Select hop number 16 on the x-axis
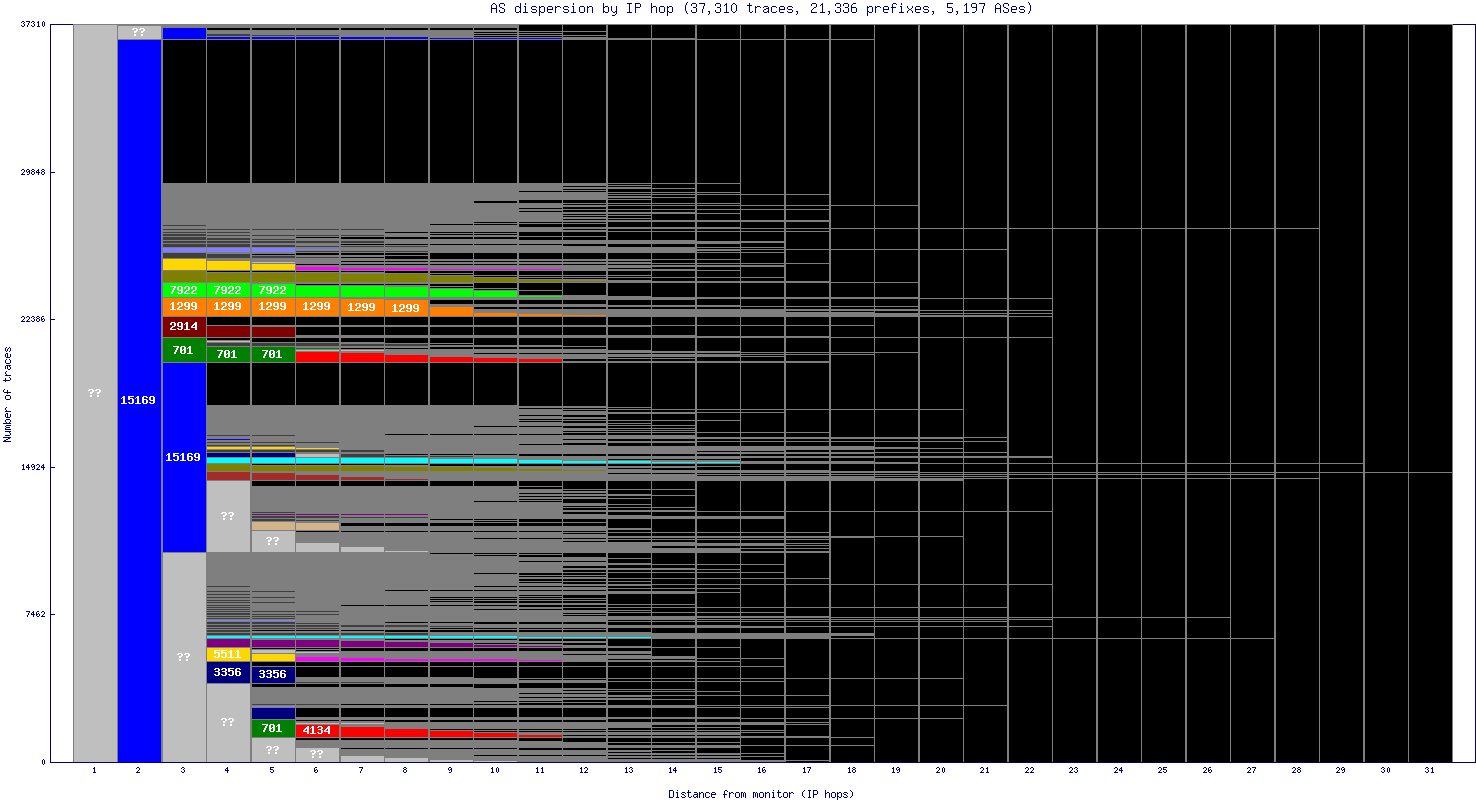This screenshot has height=800, width=1476. click(x=762, y=770)
